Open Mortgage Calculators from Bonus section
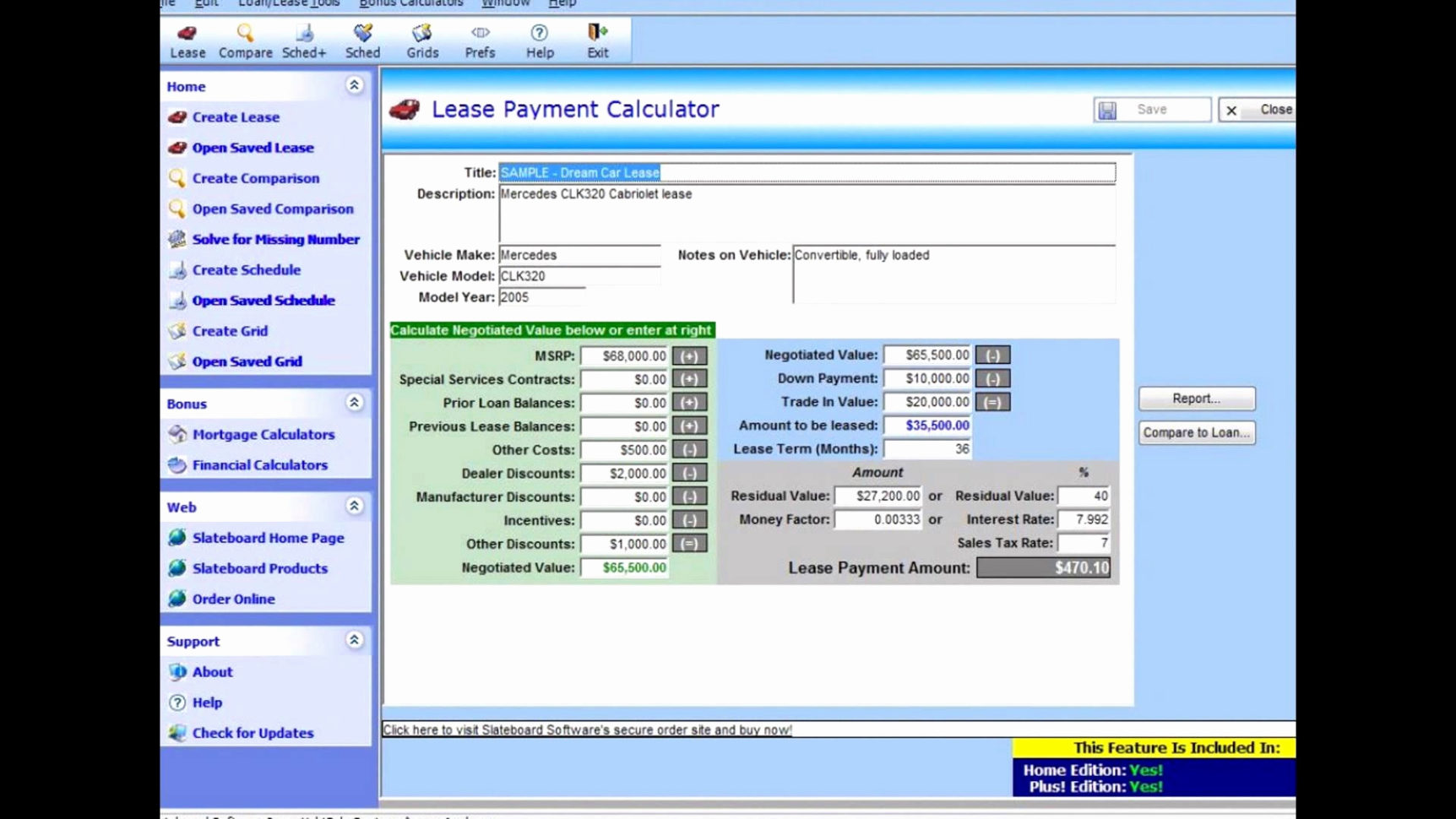The height and width of the screenshot is (819, 1456). [263, 434]
